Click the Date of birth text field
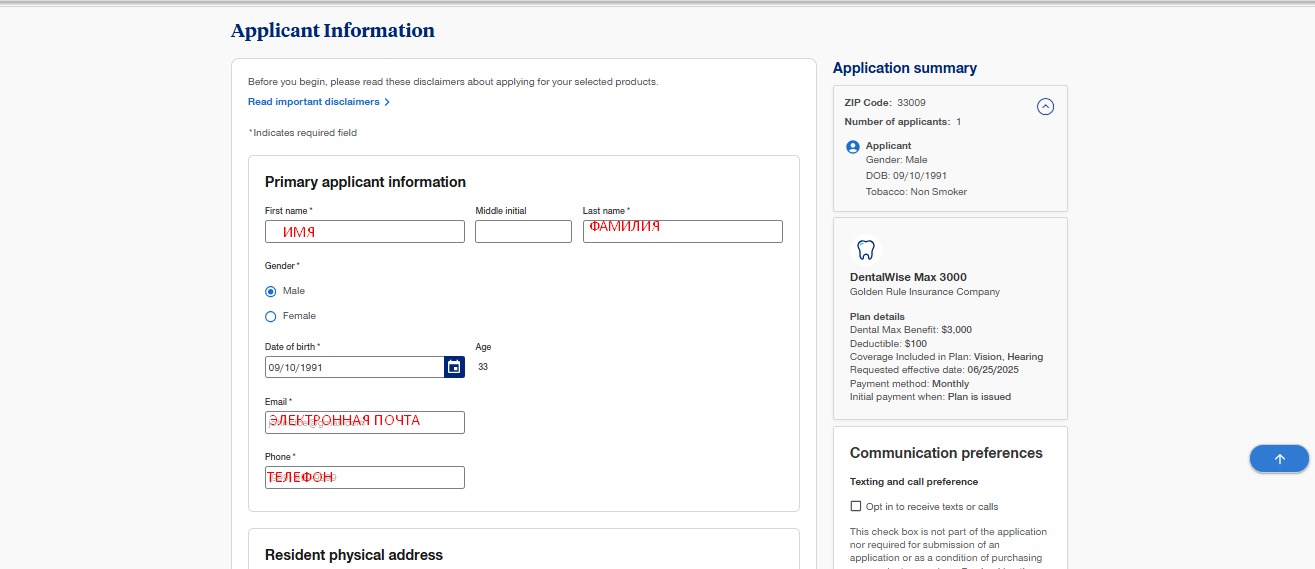The width and height of the screenshot is (1315, 569). click(x=354, y=367)
